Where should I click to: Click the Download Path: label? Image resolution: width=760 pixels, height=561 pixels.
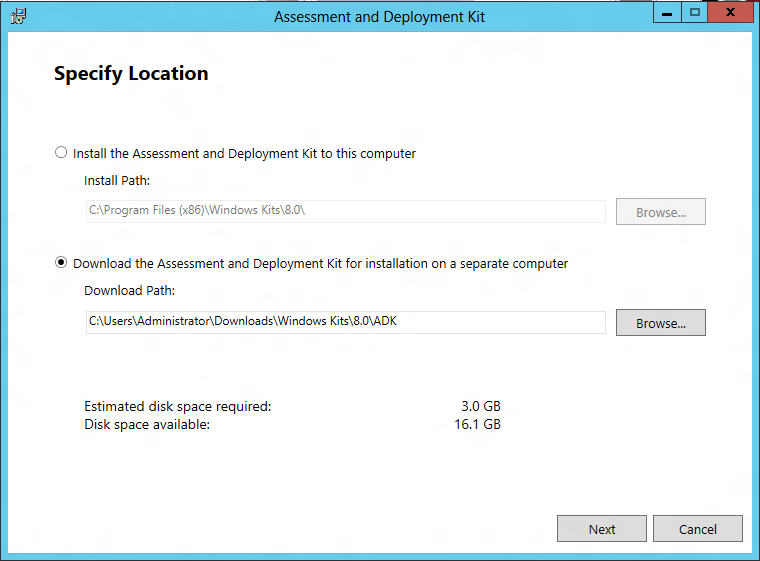(129, 290)
